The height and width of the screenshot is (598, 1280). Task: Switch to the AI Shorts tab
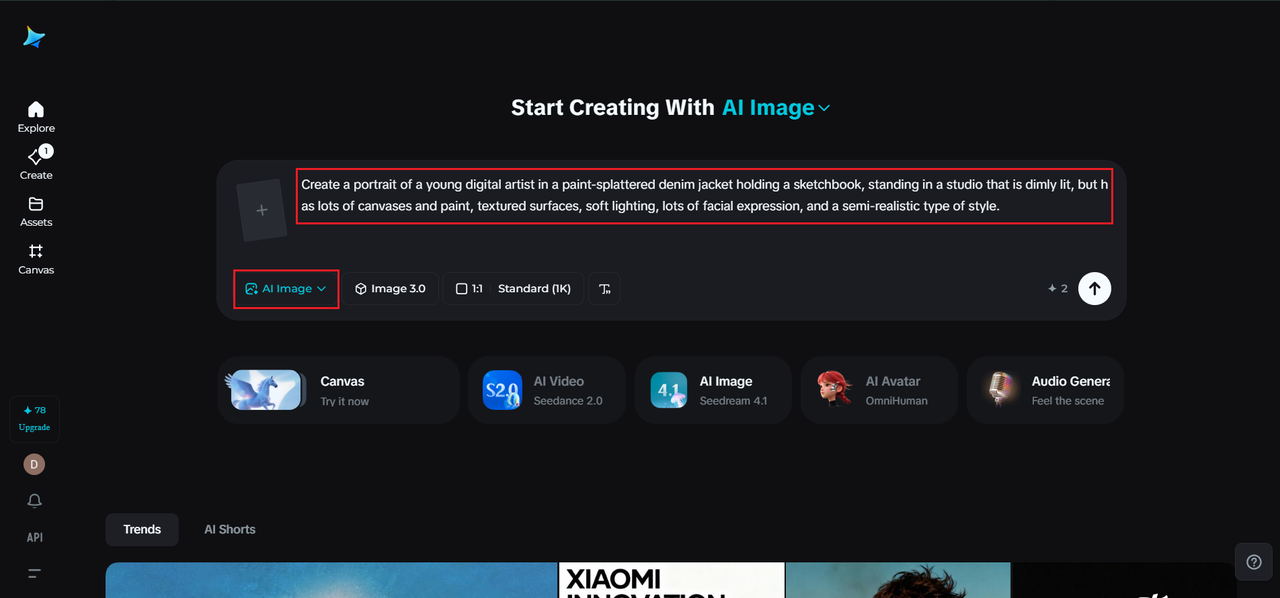[x=229, y=529]
